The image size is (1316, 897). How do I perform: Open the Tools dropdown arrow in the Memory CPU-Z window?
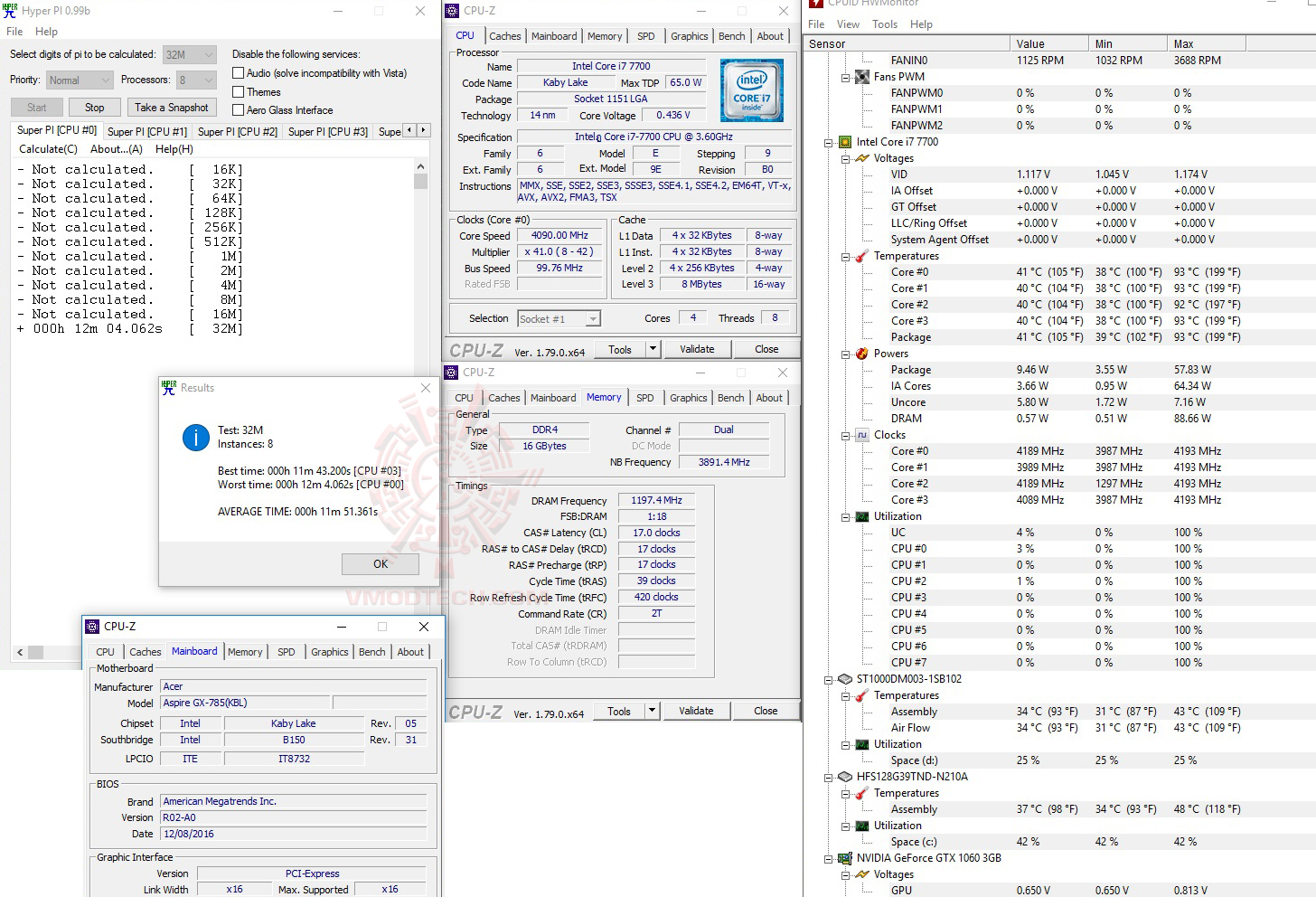click(652, 711)
